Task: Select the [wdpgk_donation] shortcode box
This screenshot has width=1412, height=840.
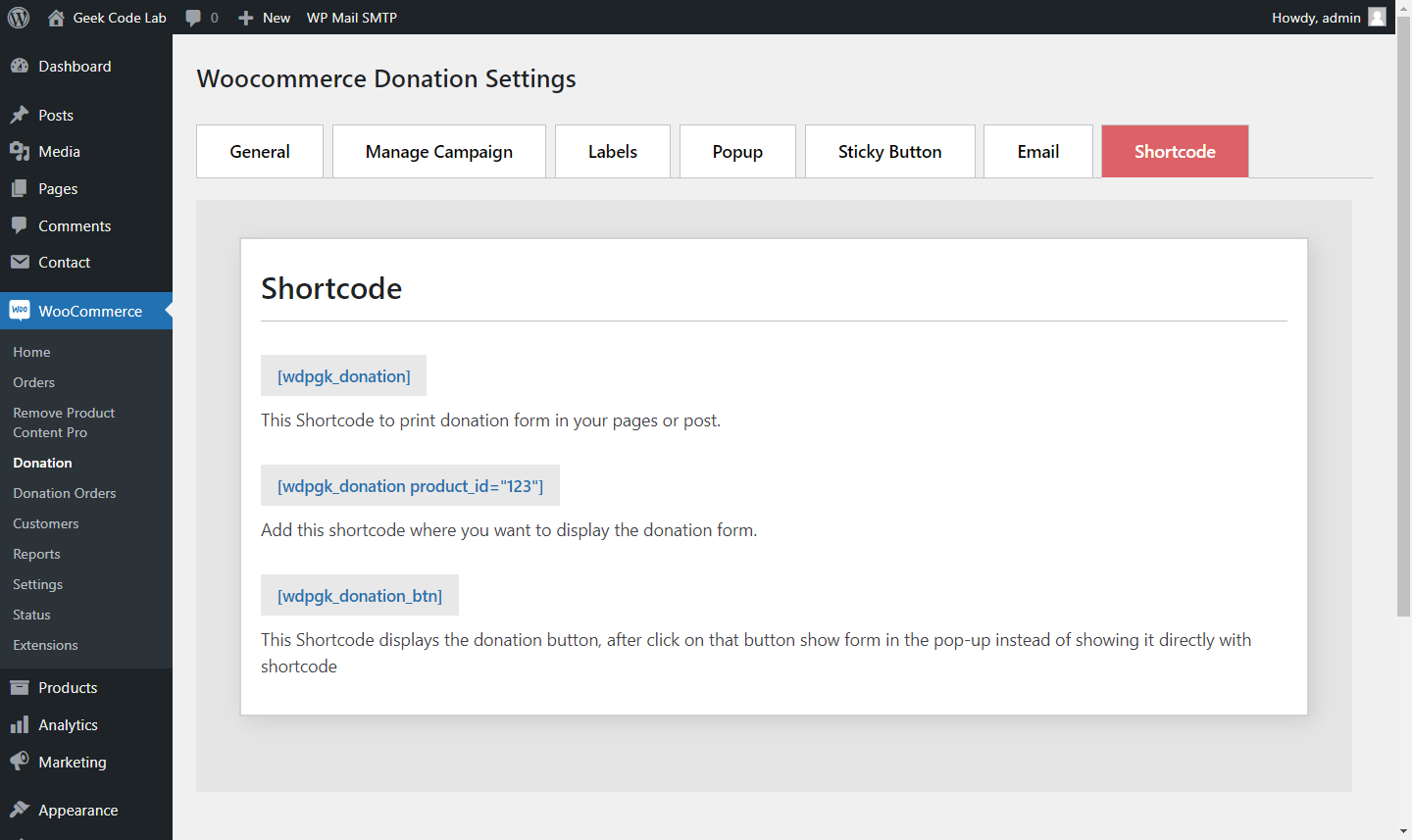Action: [343, 375]
